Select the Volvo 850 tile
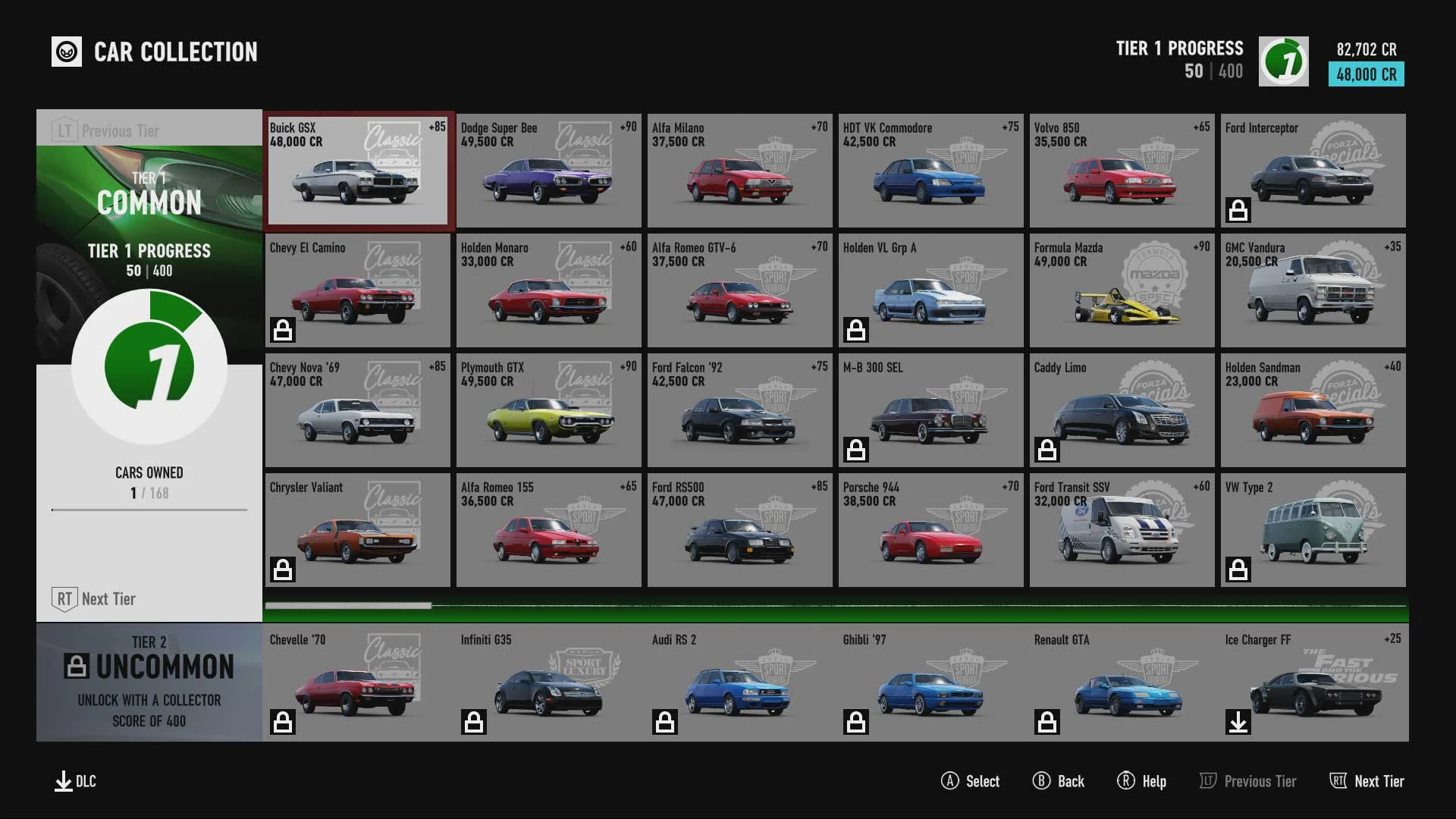The image size is (1456, 819). [1122, 171]
